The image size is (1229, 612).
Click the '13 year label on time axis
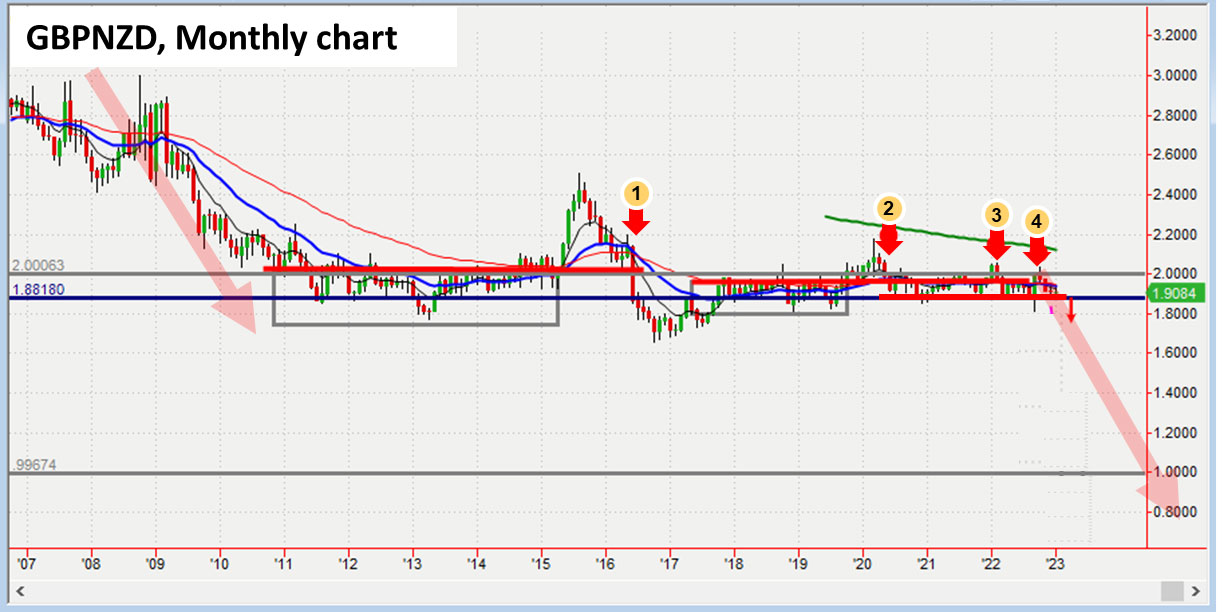412,562
